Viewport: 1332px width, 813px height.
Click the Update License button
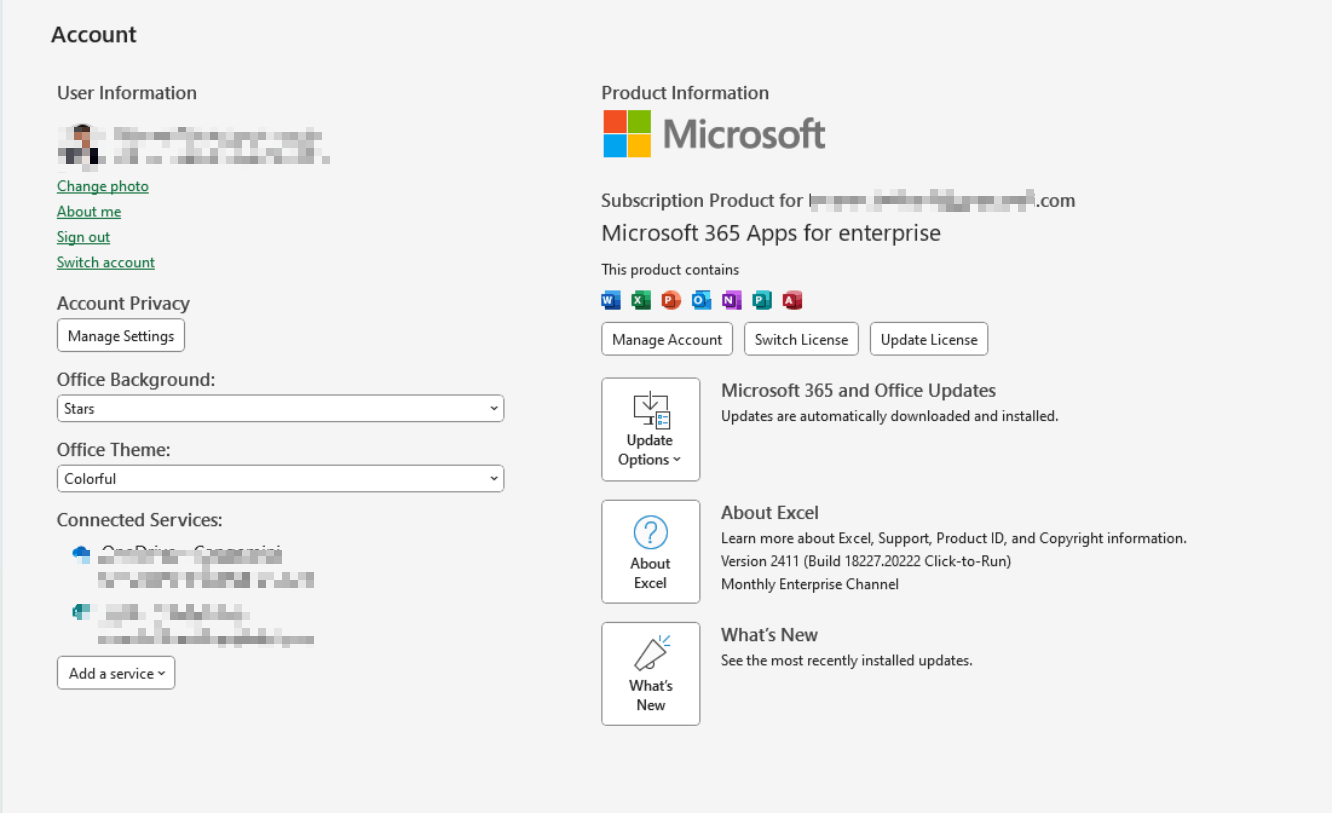[x=929, y=339]
